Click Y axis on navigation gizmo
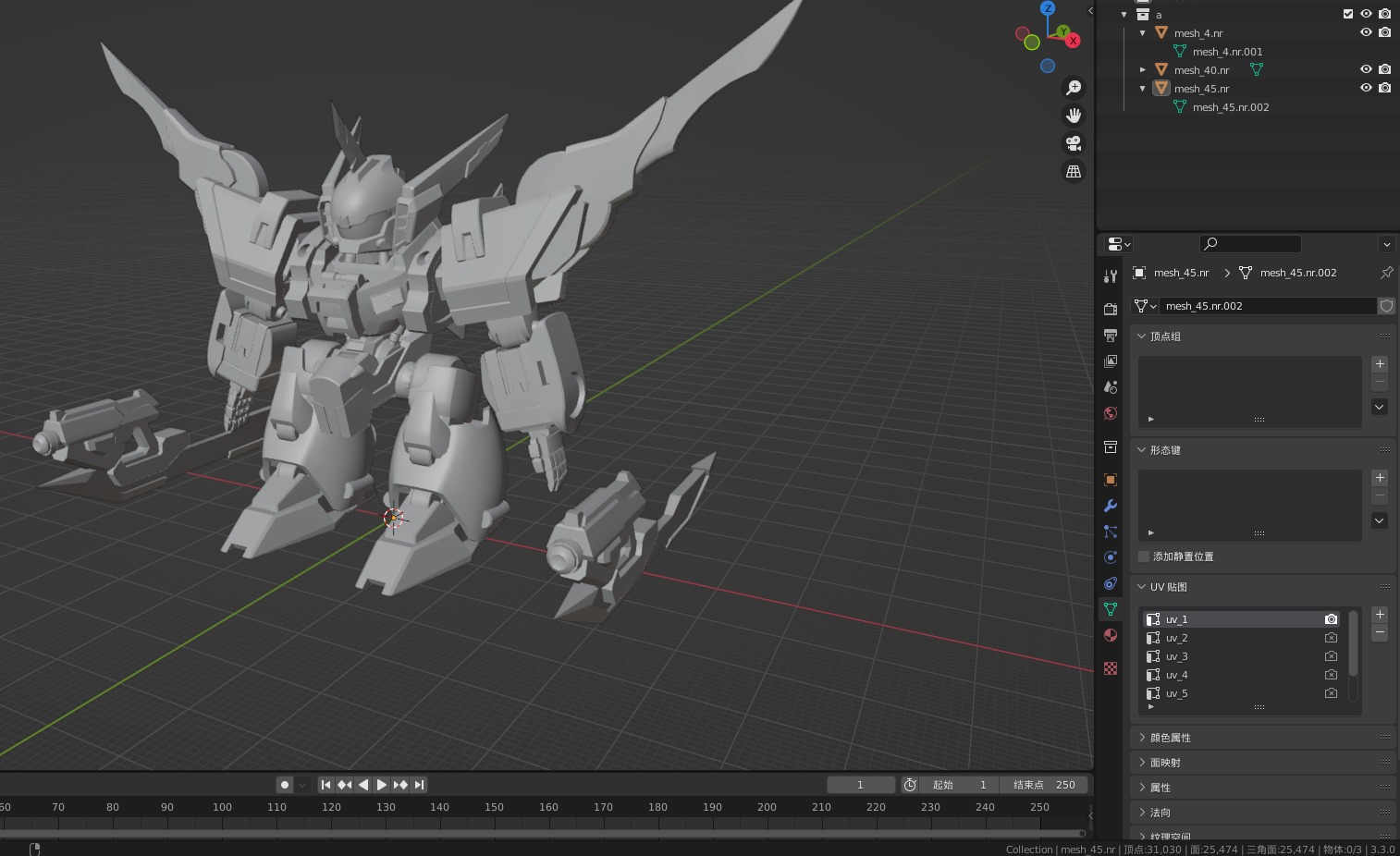The width and height of the screenshot is (1400, 856). 1062,31
